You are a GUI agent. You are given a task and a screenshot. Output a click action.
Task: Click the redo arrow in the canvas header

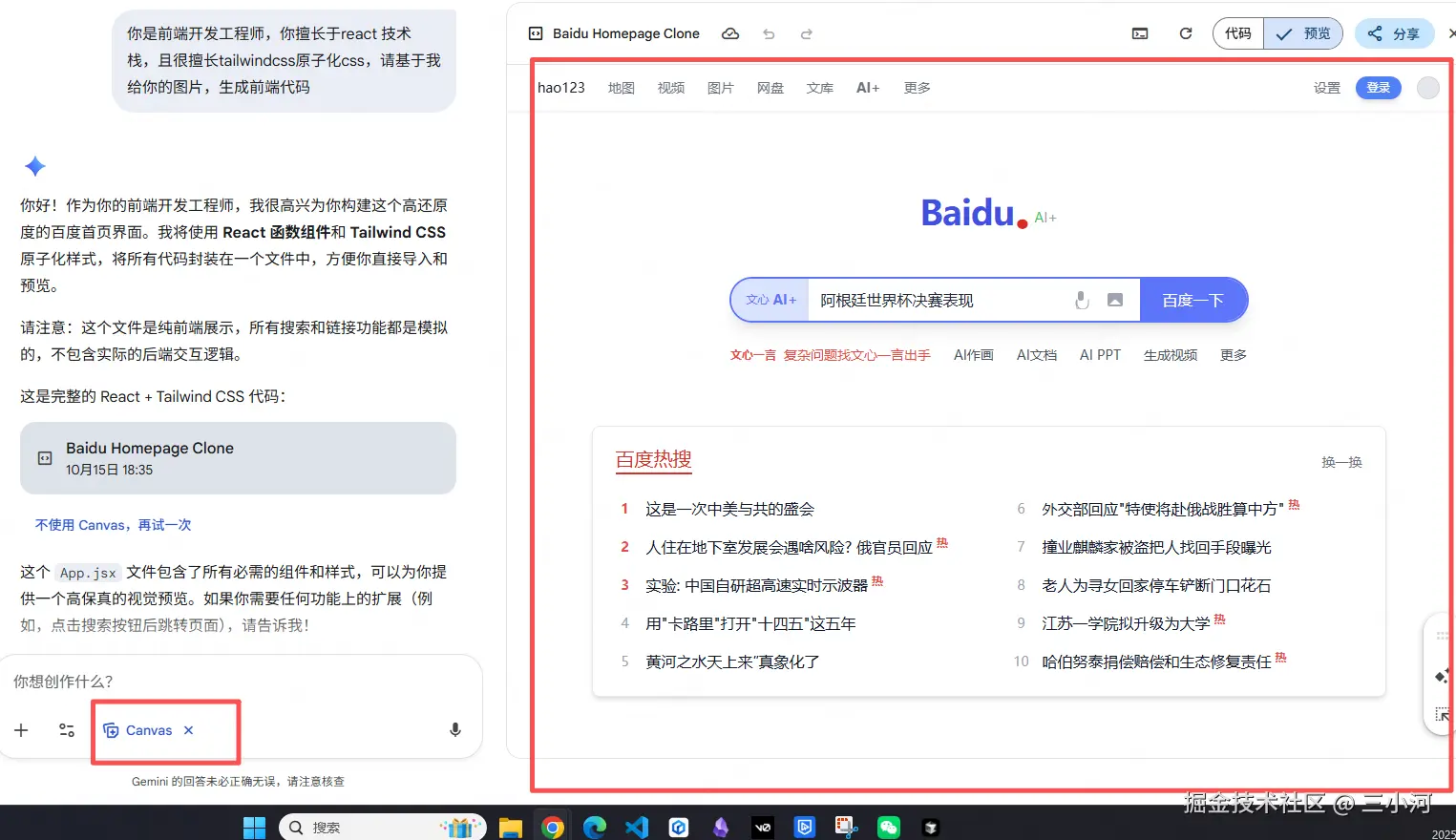(x=807, y=33)
